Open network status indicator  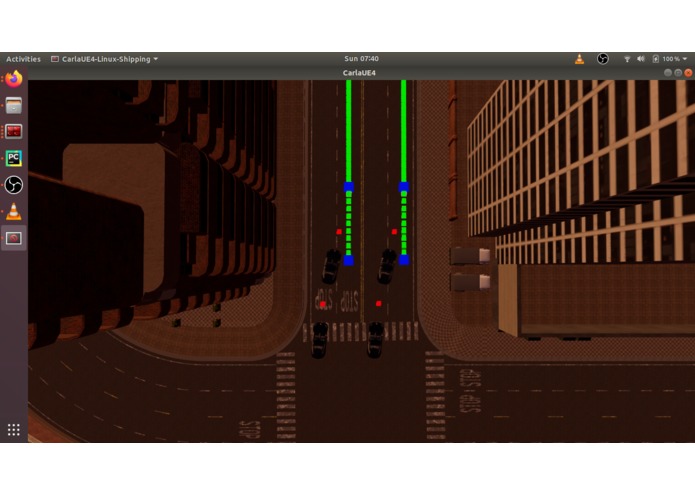(x=627, y=59)
